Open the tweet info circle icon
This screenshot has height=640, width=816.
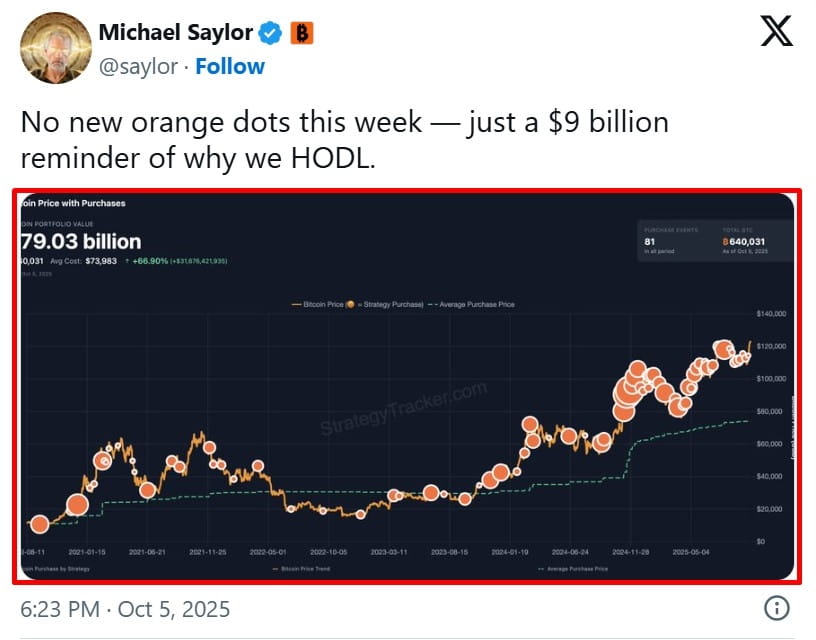point(777,607)
